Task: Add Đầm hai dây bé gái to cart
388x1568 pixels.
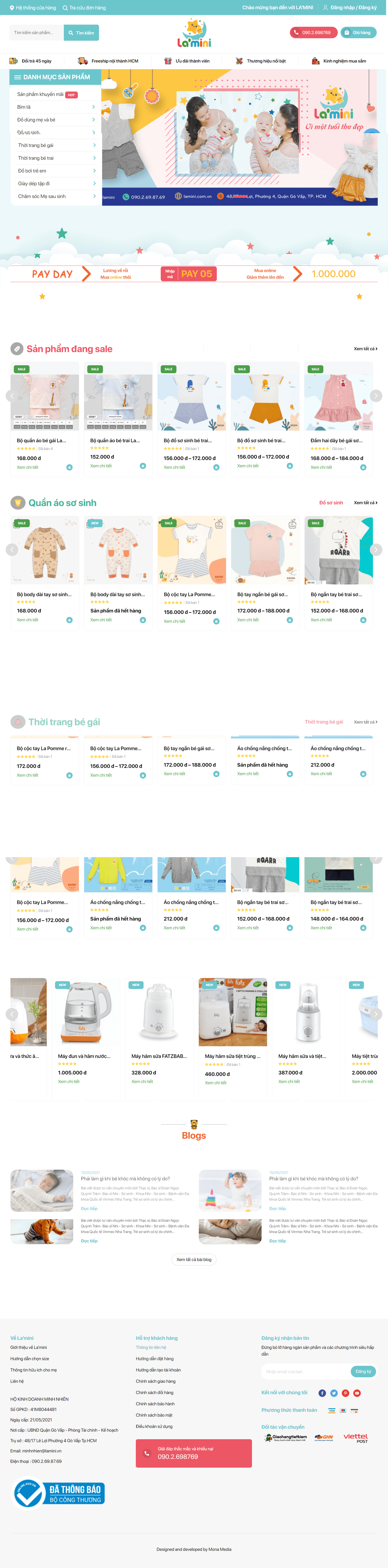Action: coord(363,468)
